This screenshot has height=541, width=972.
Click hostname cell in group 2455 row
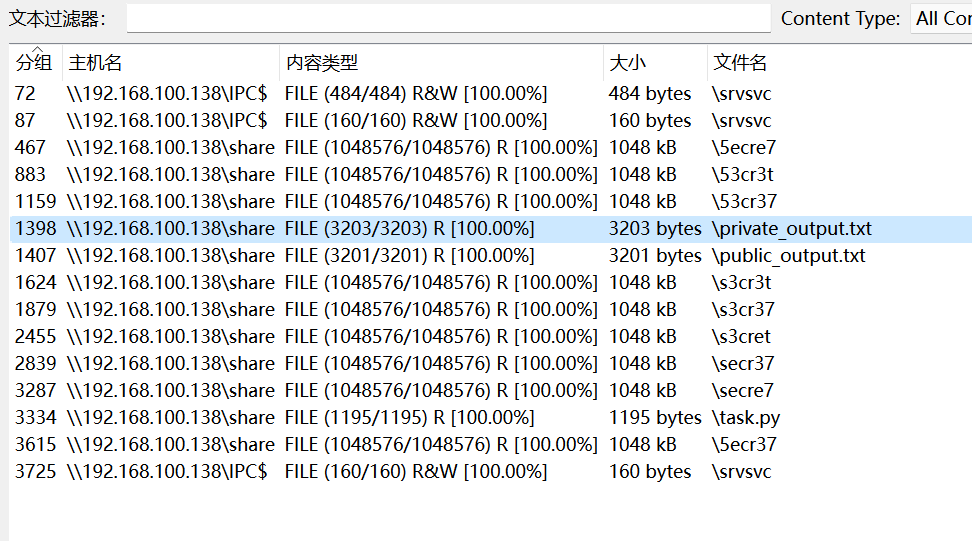(x=170, y=336)
